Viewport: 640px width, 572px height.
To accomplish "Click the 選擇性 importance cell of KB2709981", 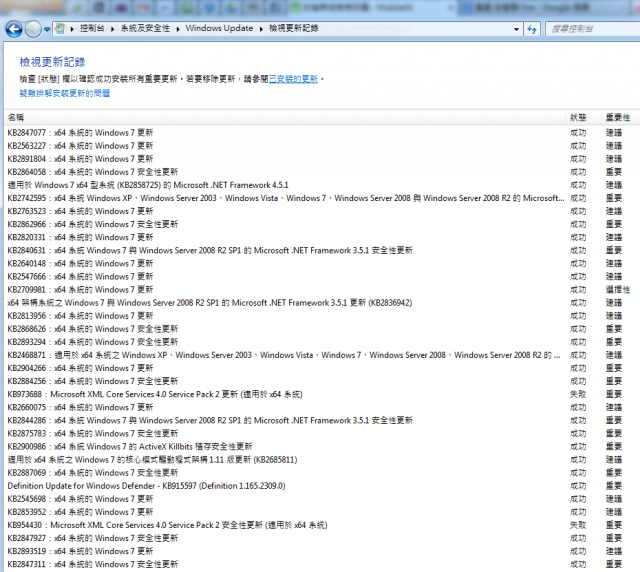I will tap(618, 289).
